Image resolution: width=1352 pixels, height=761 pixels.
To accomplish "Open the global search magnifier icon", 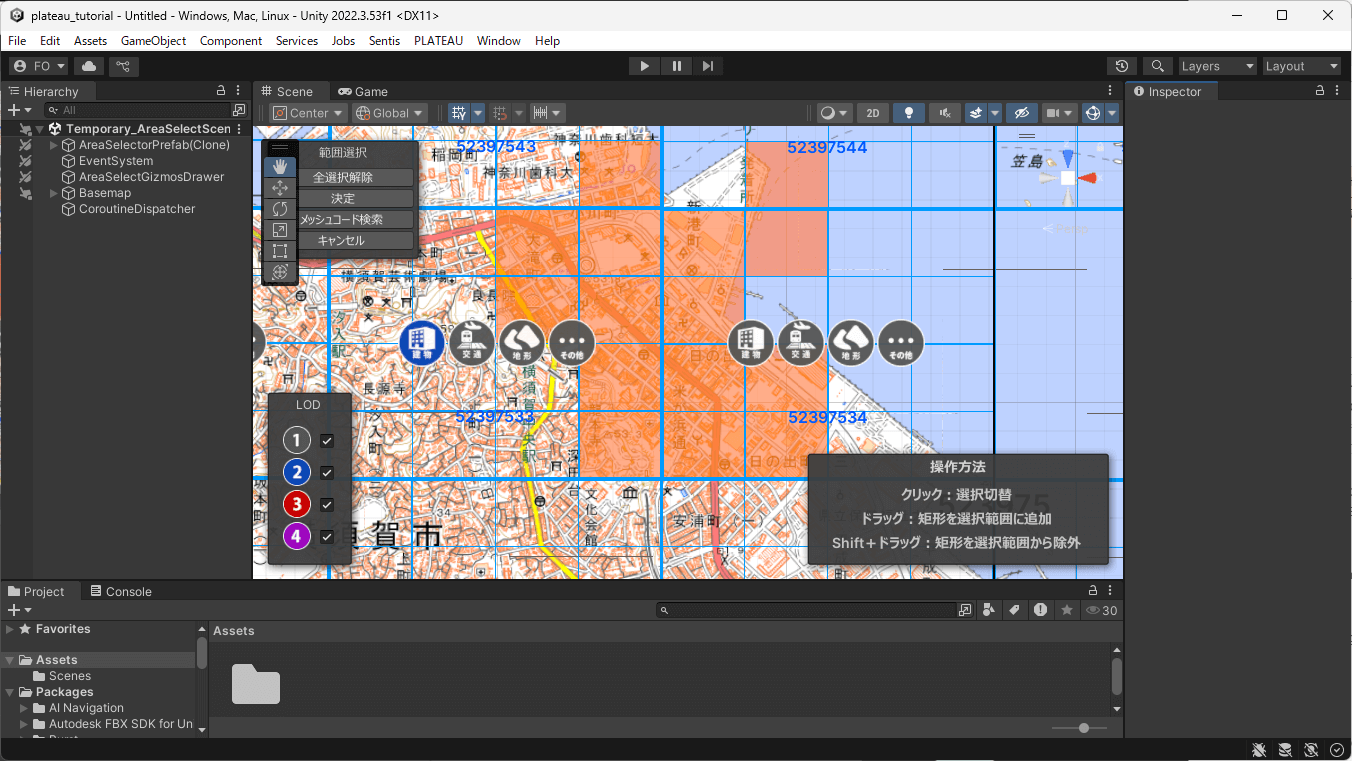I will [1158, 66].
